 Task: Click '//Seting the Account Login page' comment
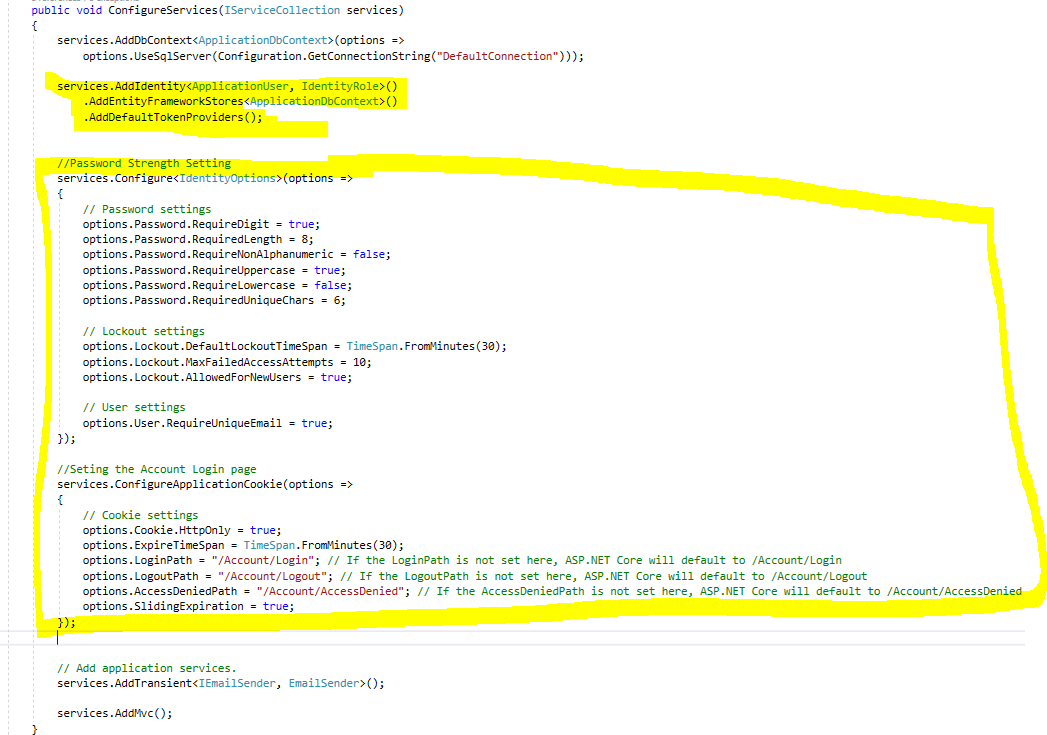157,469
